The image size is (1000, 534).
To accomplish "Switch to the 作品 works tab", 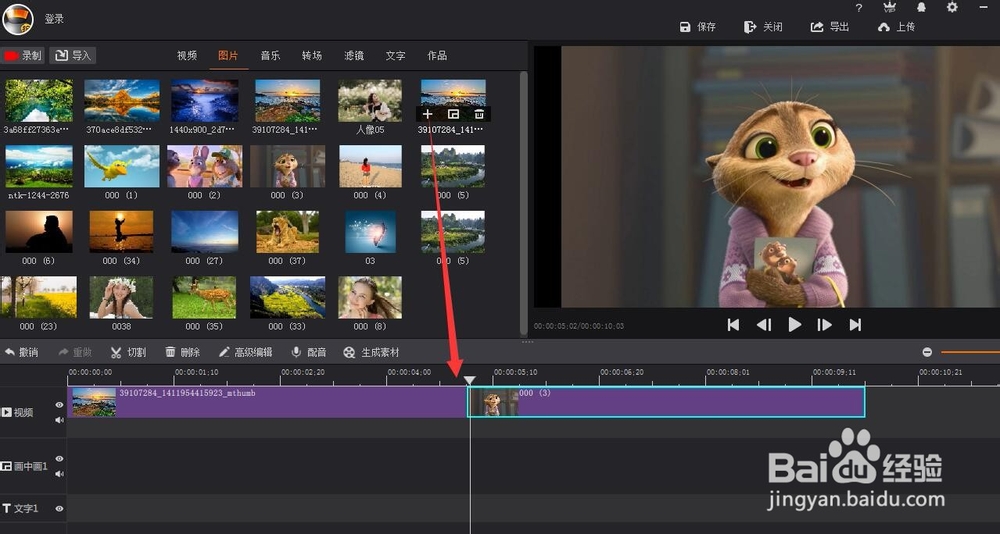I will [437, 56].
